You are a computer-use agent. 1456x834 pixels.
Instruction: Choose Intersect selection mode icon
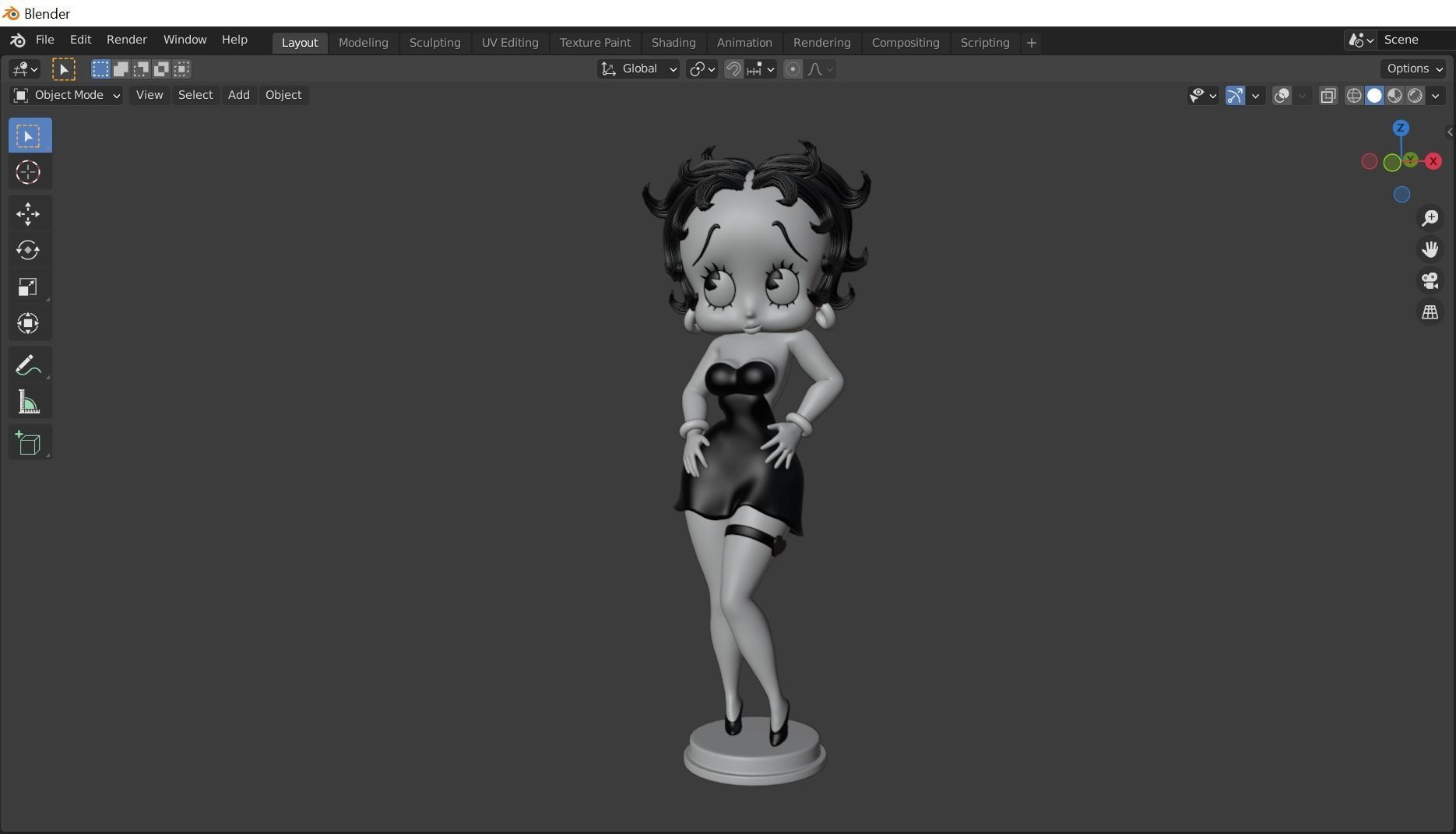(x=181, y=69)
